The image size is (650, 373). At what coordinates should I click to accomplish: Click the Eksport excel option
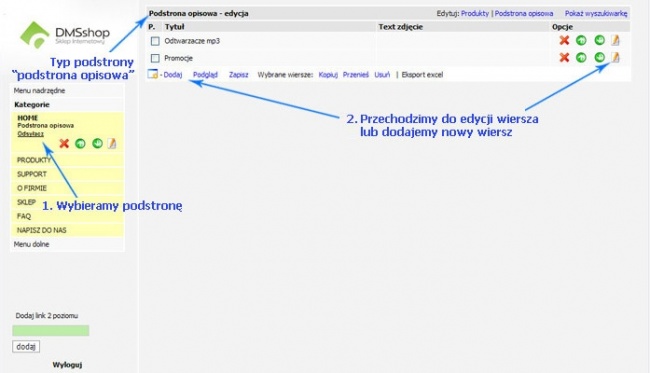click(422, 75)
